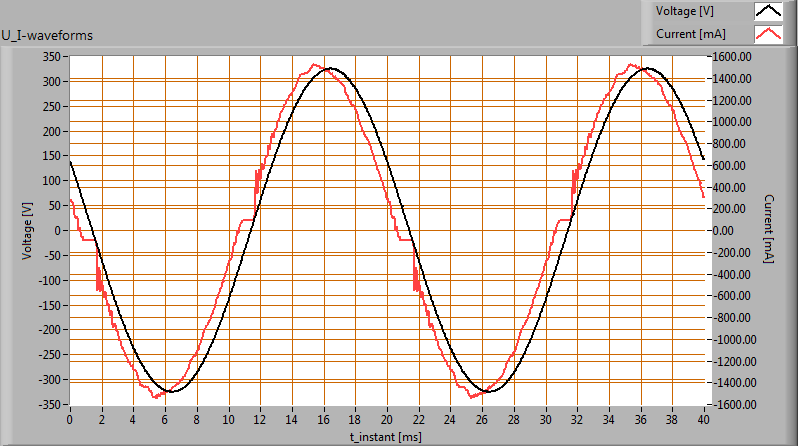Click the U_I-waveforms graph title

coord(48,36)
